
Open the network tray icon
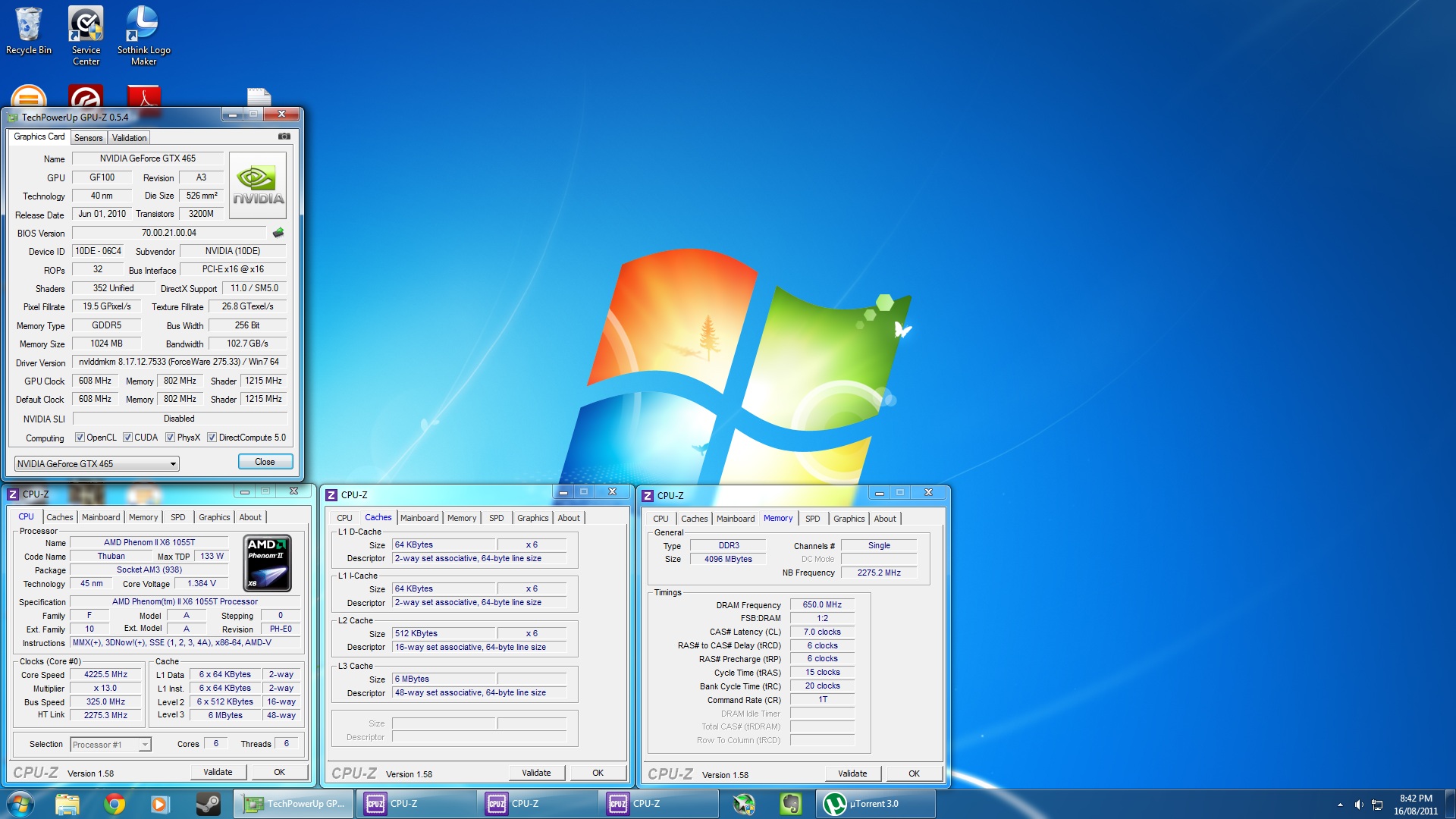click(x=1378, y=805)
